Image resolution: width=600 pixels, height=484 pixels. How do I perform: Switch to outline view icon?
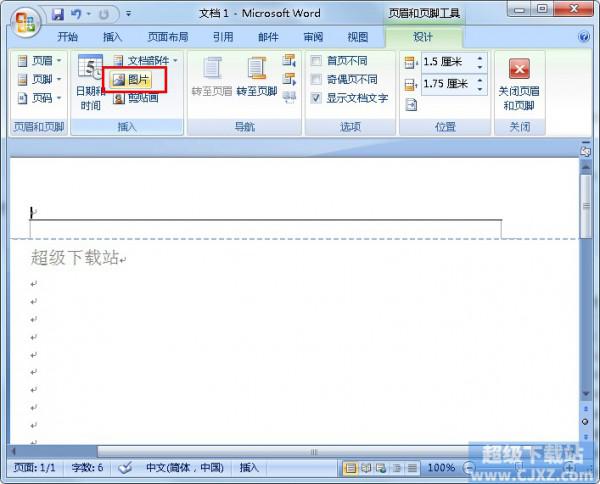click(x=396, y=468)
